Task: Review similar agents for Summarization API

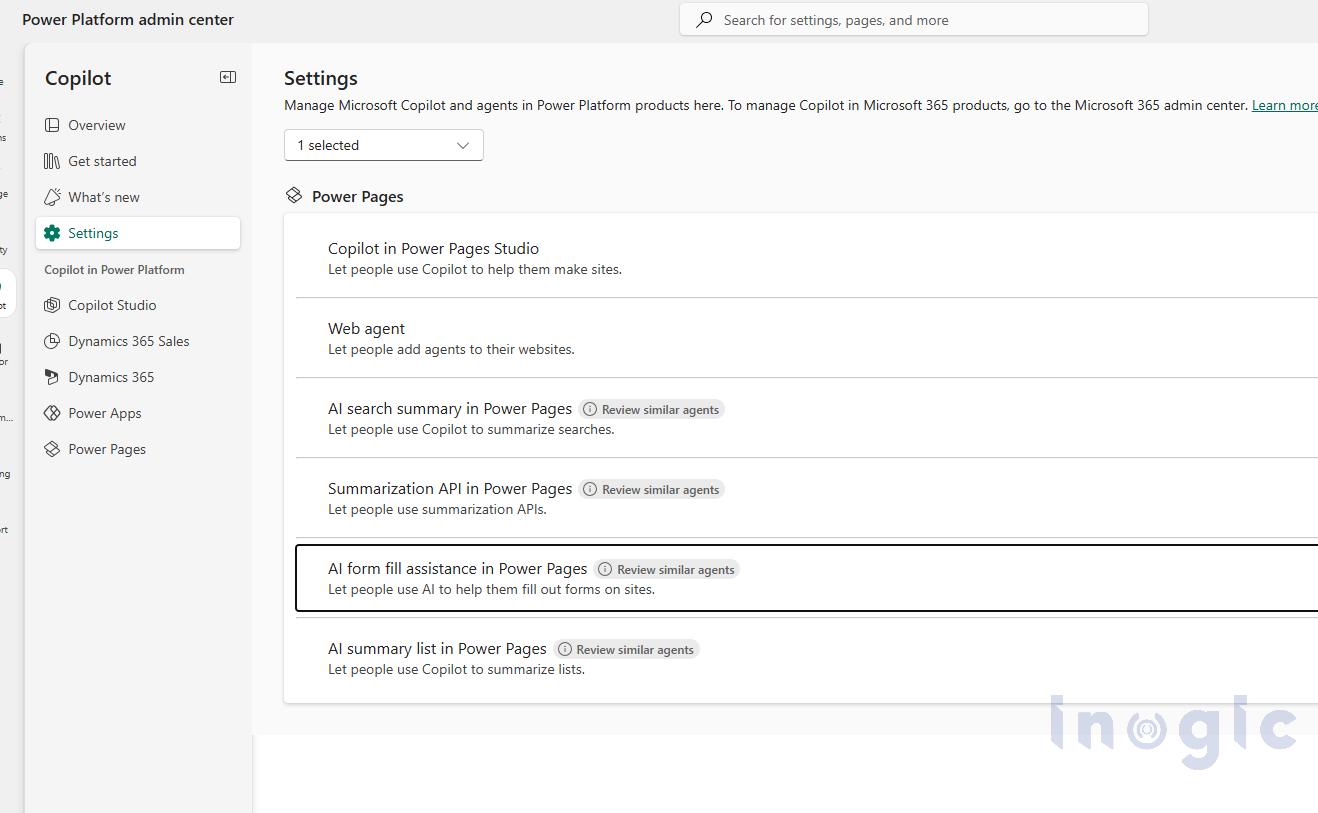Action: [651, 489]
